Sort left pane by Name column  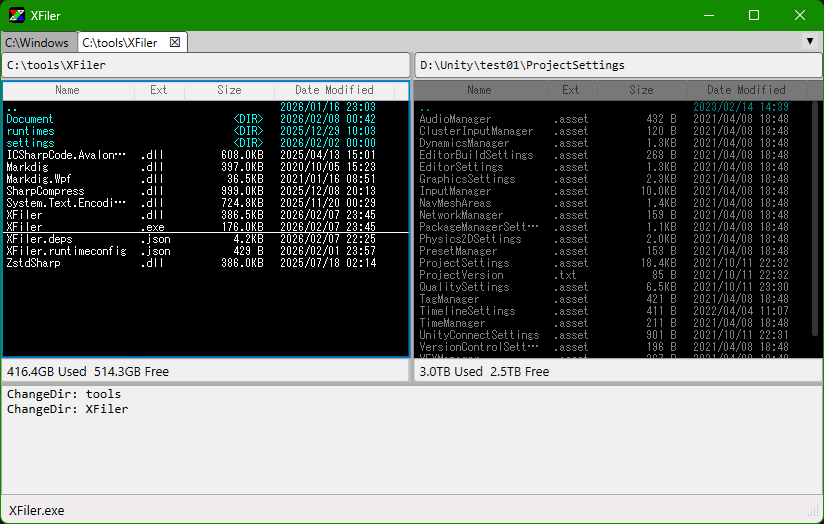[x=68, y=90]
